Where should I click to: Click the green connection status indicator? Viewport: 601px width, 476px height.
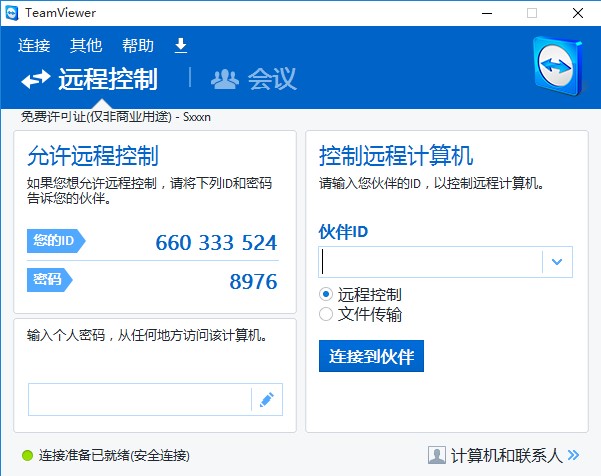pos(28,455)
